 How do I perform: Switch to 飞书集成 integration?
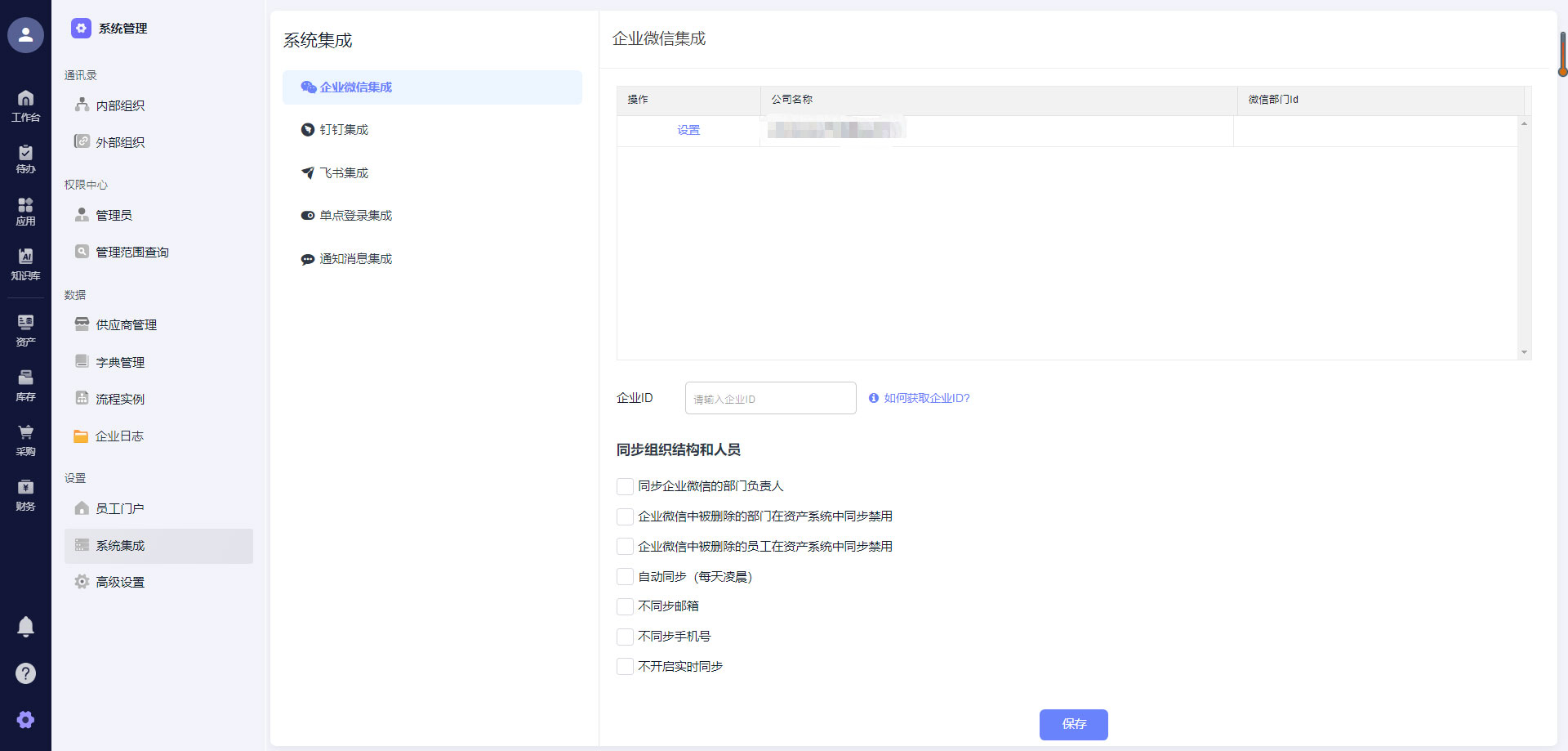pos(344,173)
